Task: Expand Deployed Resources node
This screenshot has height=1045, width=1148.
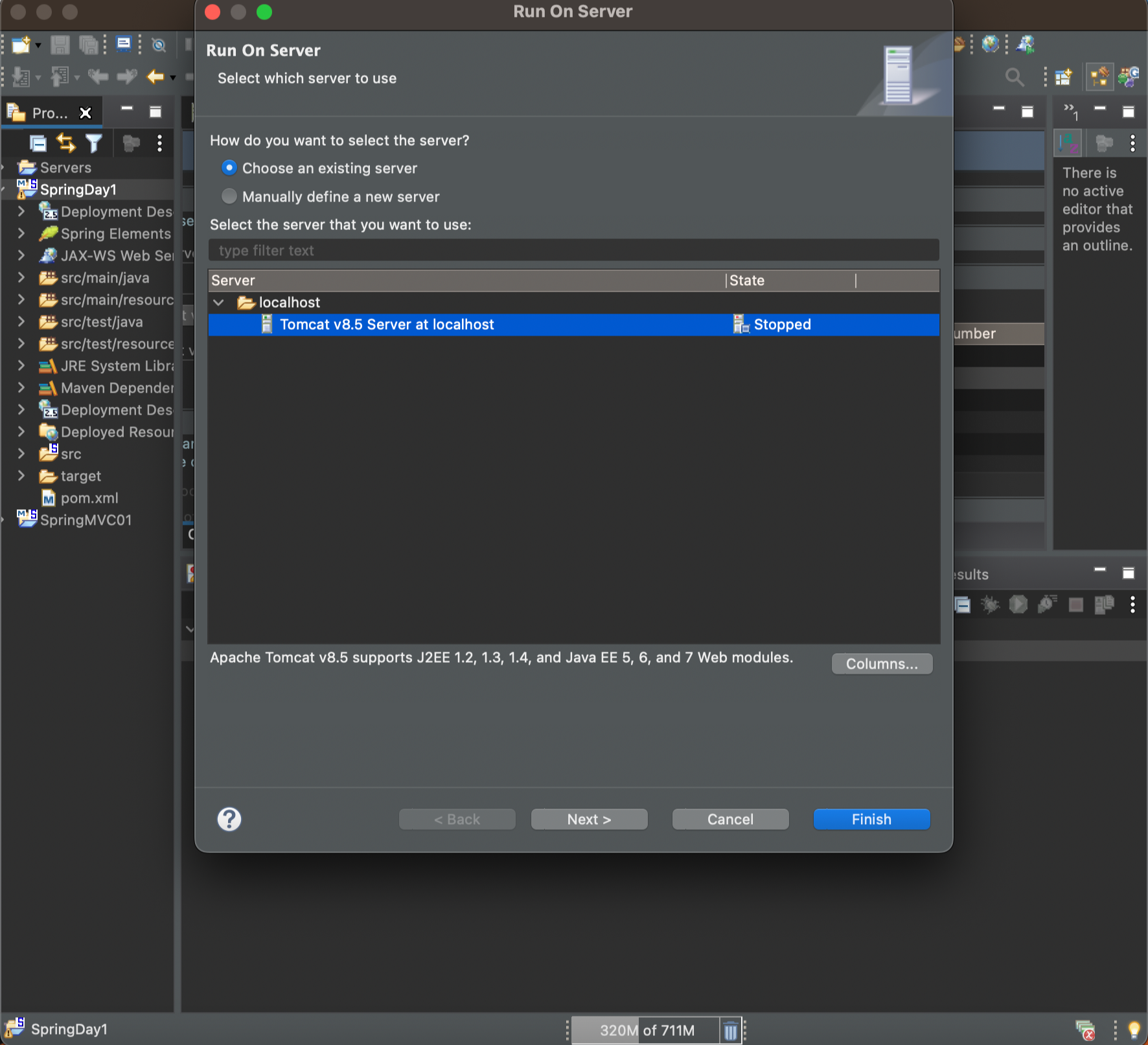Action: [x=21, y=431]
